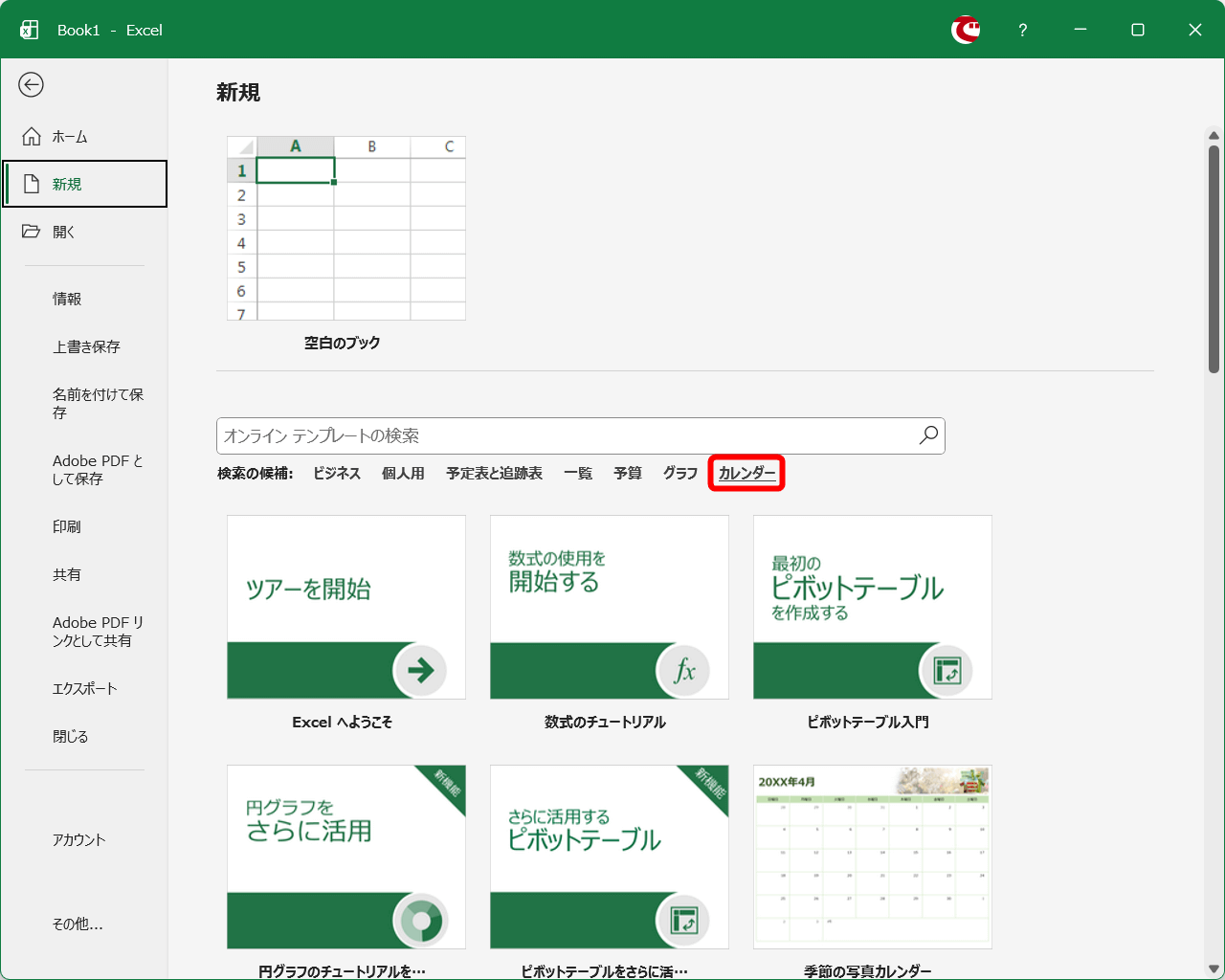The height and width of the screenshot is (980, 1225).
Task: Click the Excel app icon in title bar
Action: (x=30, y=29)
